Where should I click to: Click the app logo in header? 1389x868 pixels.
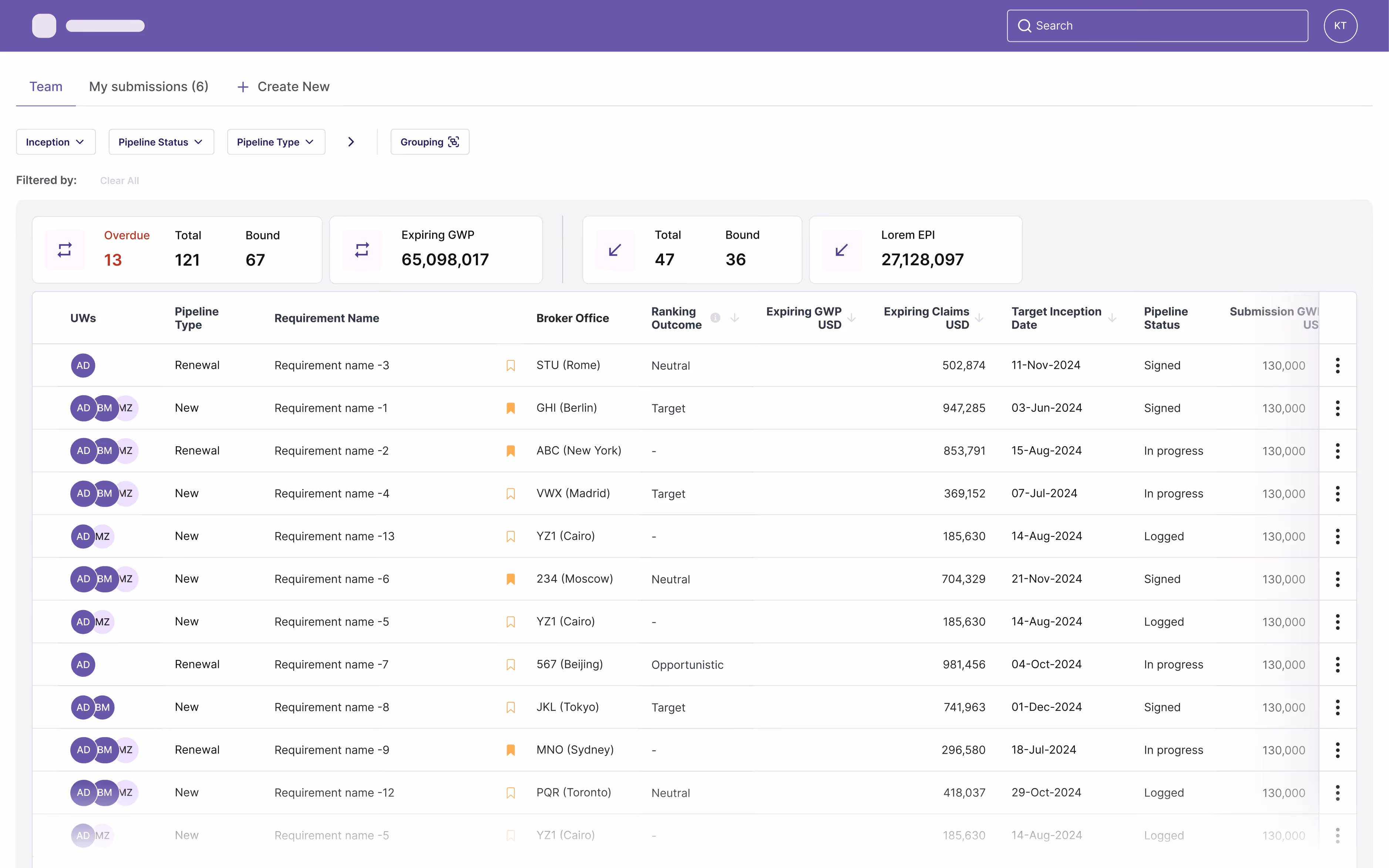click(x=44, y=26)
